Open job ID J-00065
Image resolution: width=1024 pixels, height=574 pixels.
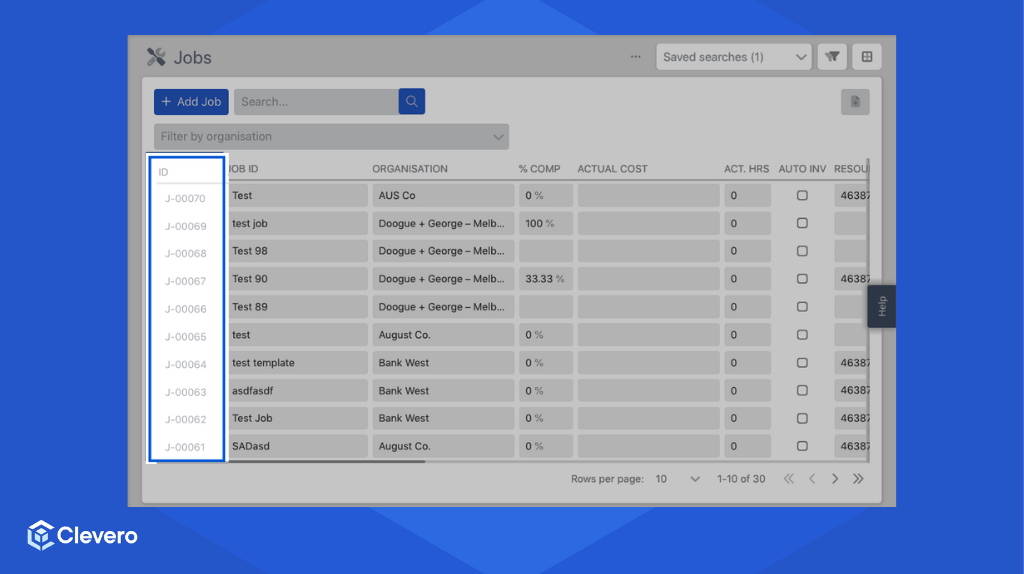185,337
